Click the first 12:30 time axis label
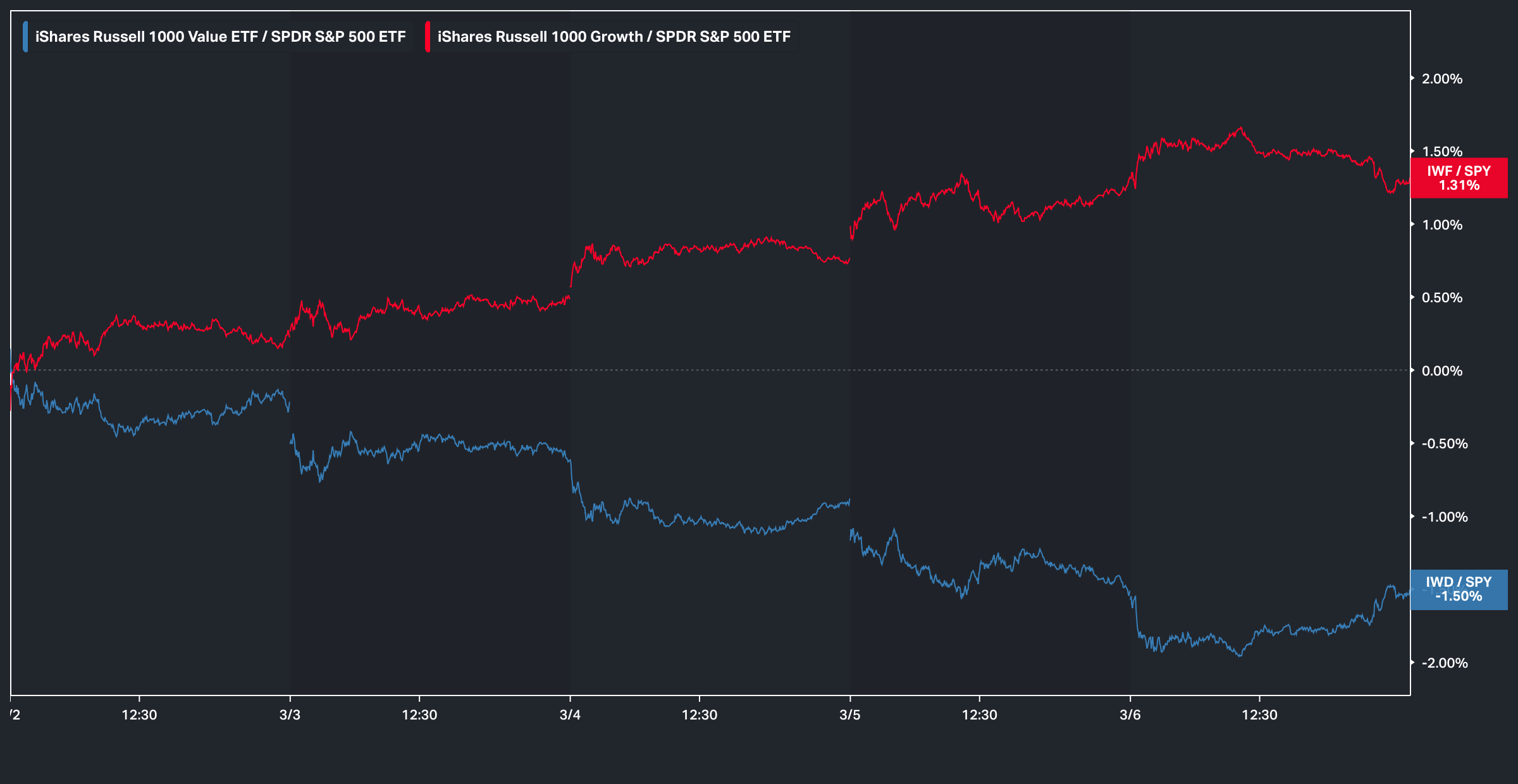Screen dimensions: 1518x784 click(139, 715)
